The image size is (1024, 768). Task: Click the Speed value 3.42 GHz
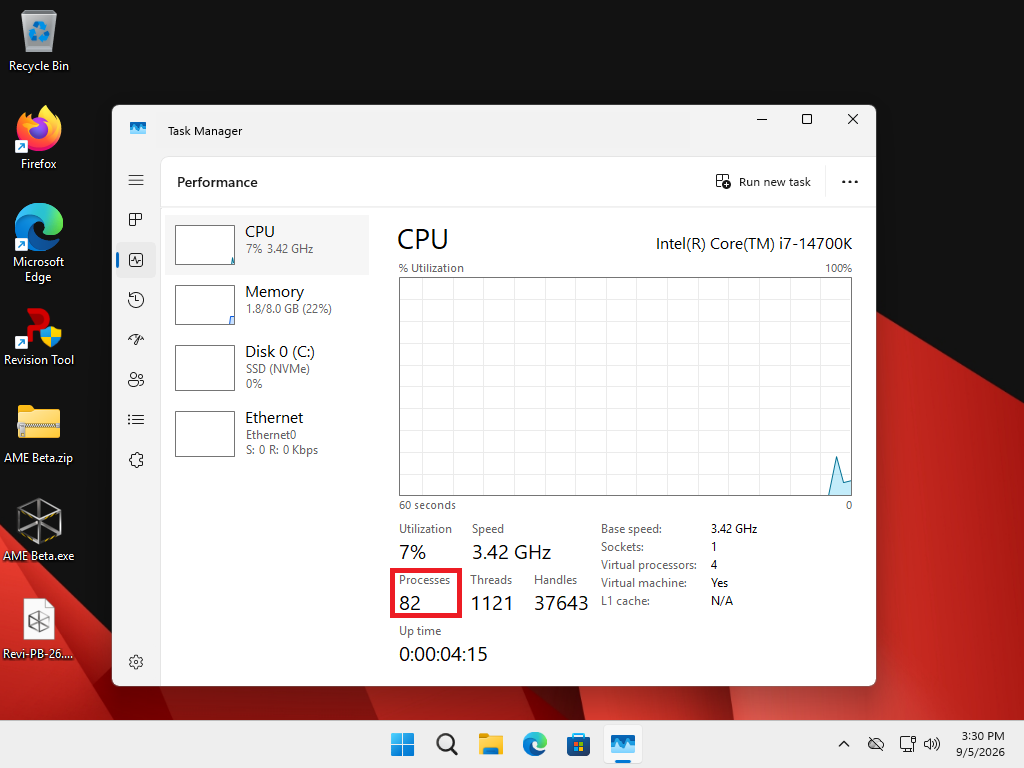pos(511,552)
